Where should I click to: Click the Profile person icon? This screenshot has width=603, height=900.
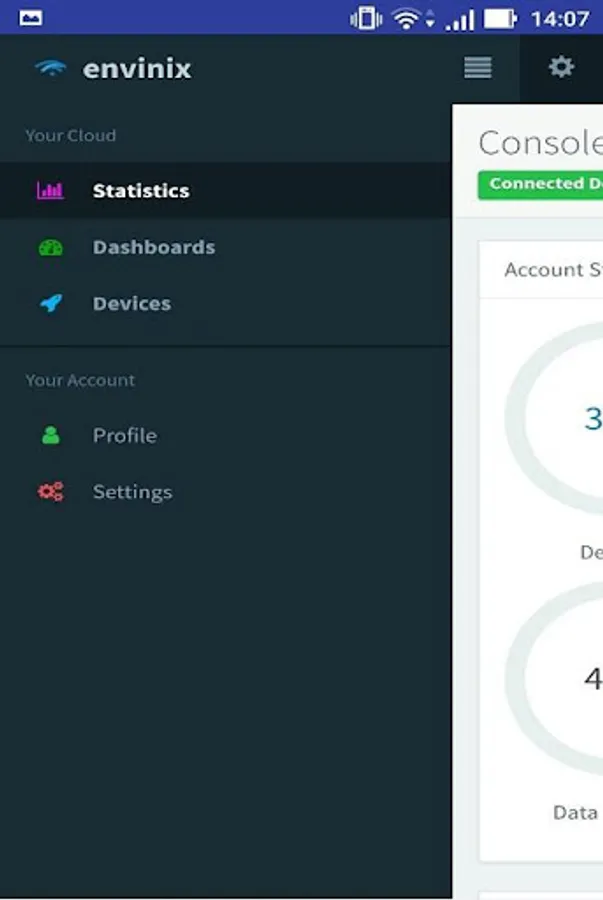click(x=50, y=436)
